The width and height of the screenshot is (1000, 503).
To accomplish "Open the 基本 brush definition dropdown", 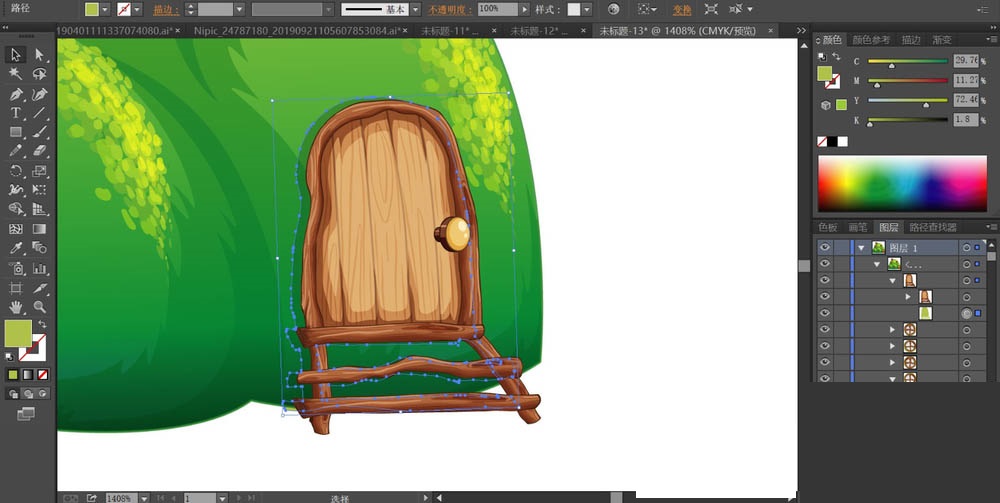I will click(415, 10).
